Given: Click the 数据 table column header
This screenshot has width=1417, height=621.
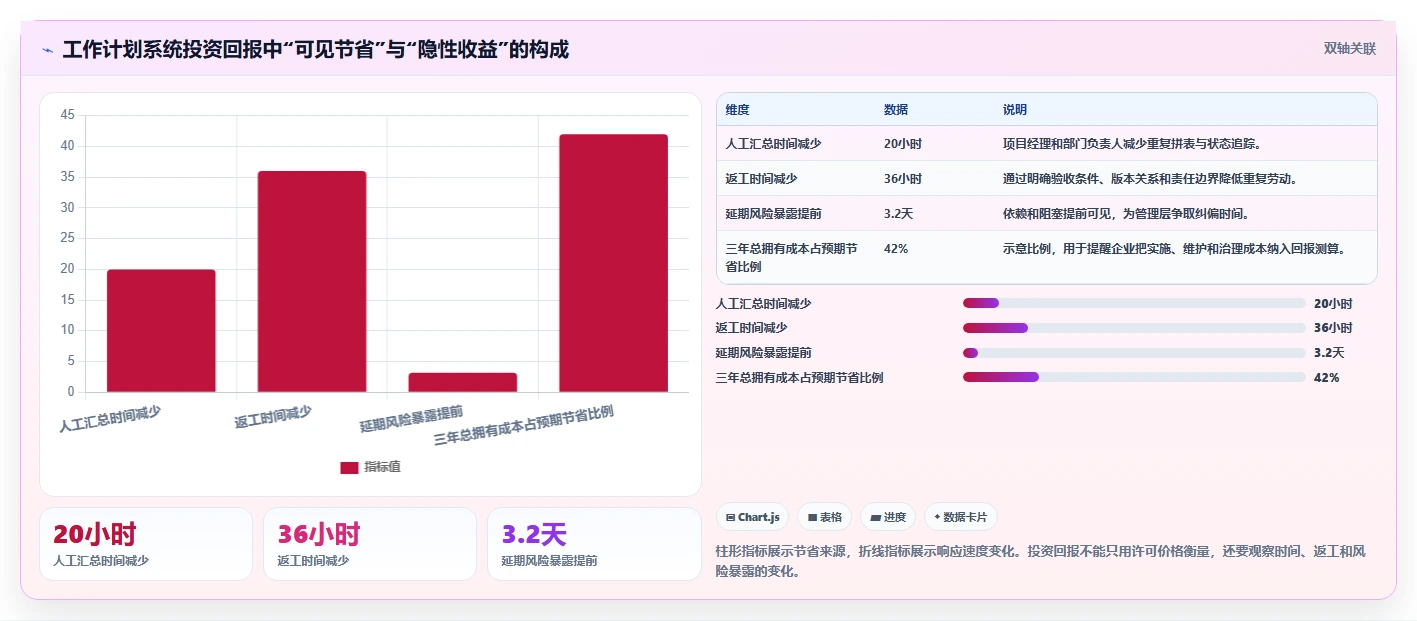Looking at the screenshot, I should pyautogui.click(x=896, y=110).
